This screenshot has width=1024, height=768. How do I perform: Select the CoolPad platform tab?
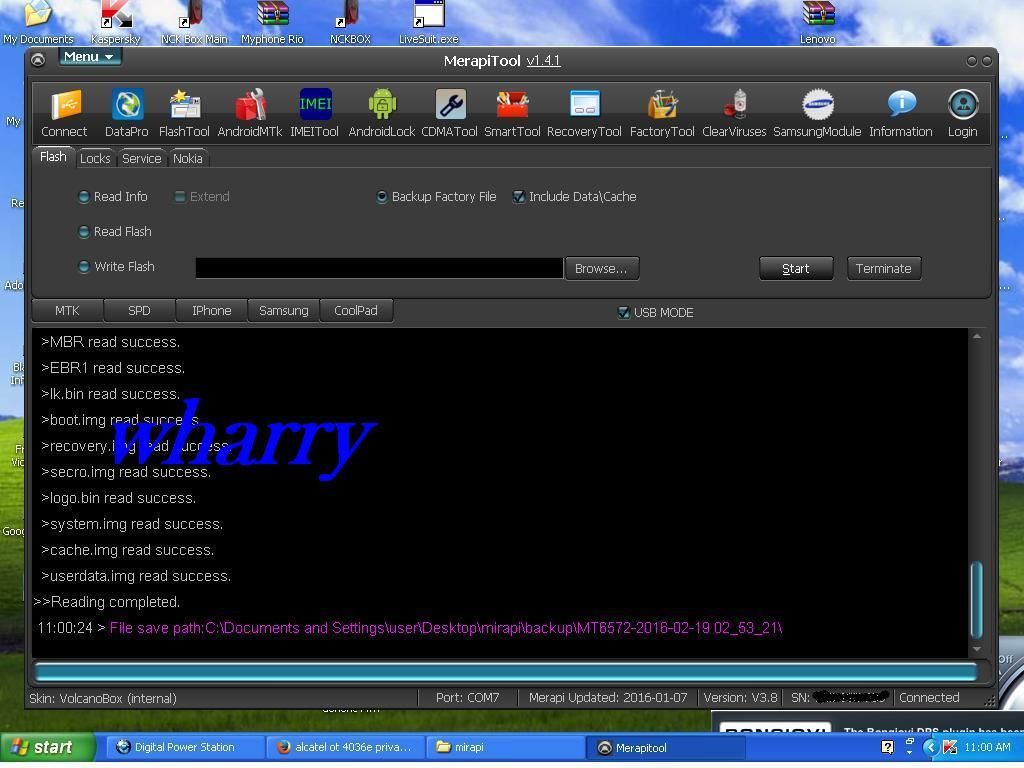[x=356, y=311]
